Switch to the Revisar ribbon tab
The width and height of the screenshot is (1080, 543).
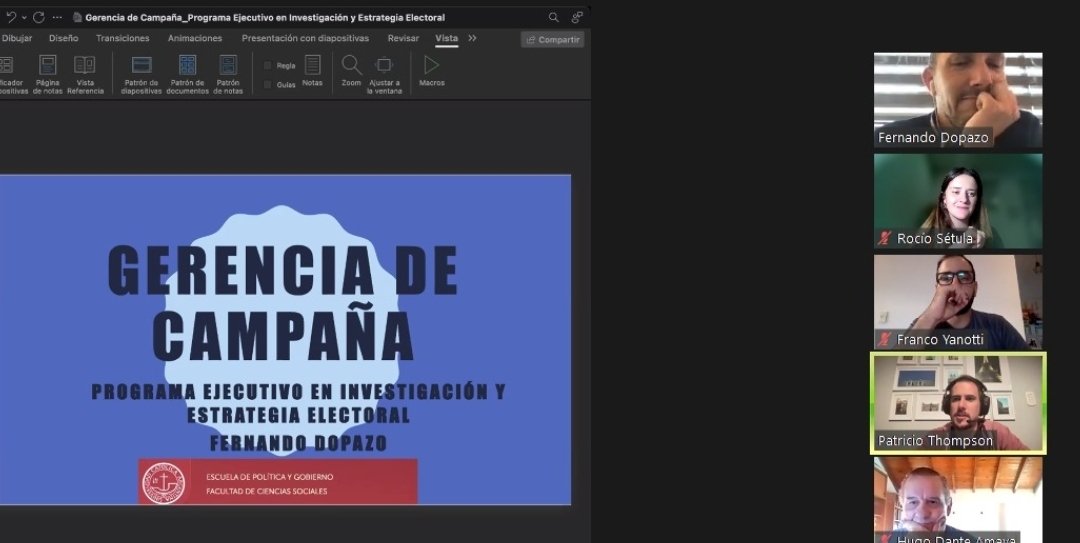coord(403,38)
